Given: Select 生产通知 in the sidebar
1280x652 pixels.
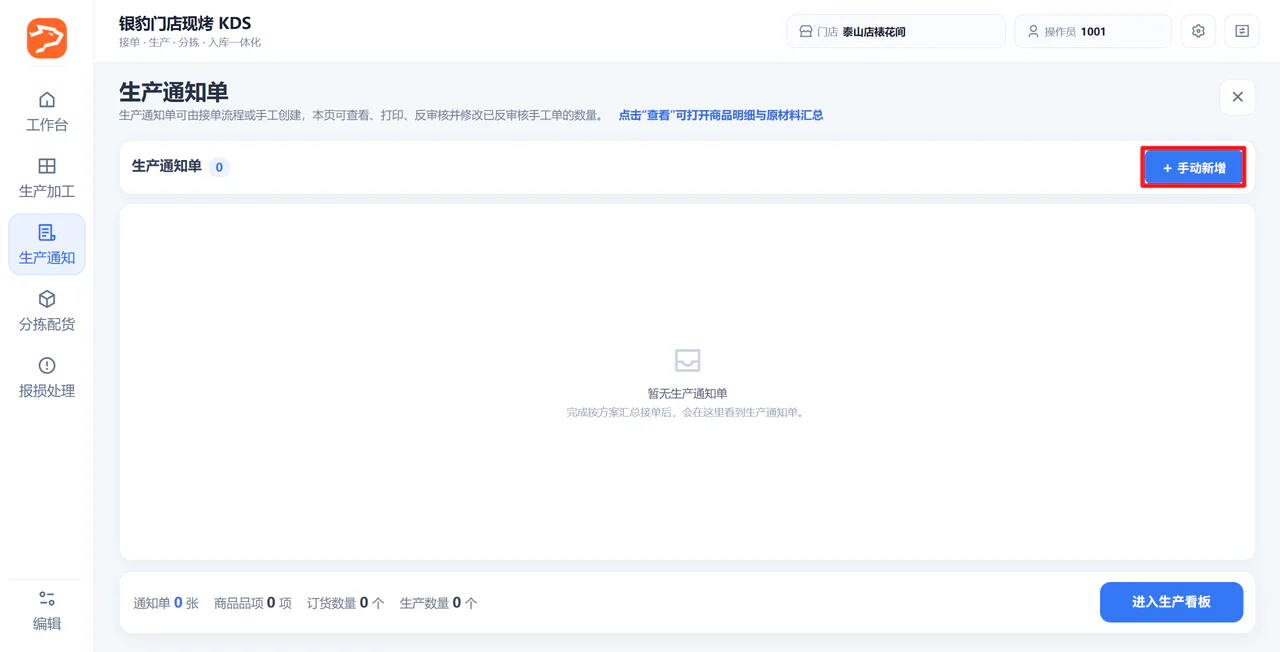Looking at the screenshot, I should point(47,244).
